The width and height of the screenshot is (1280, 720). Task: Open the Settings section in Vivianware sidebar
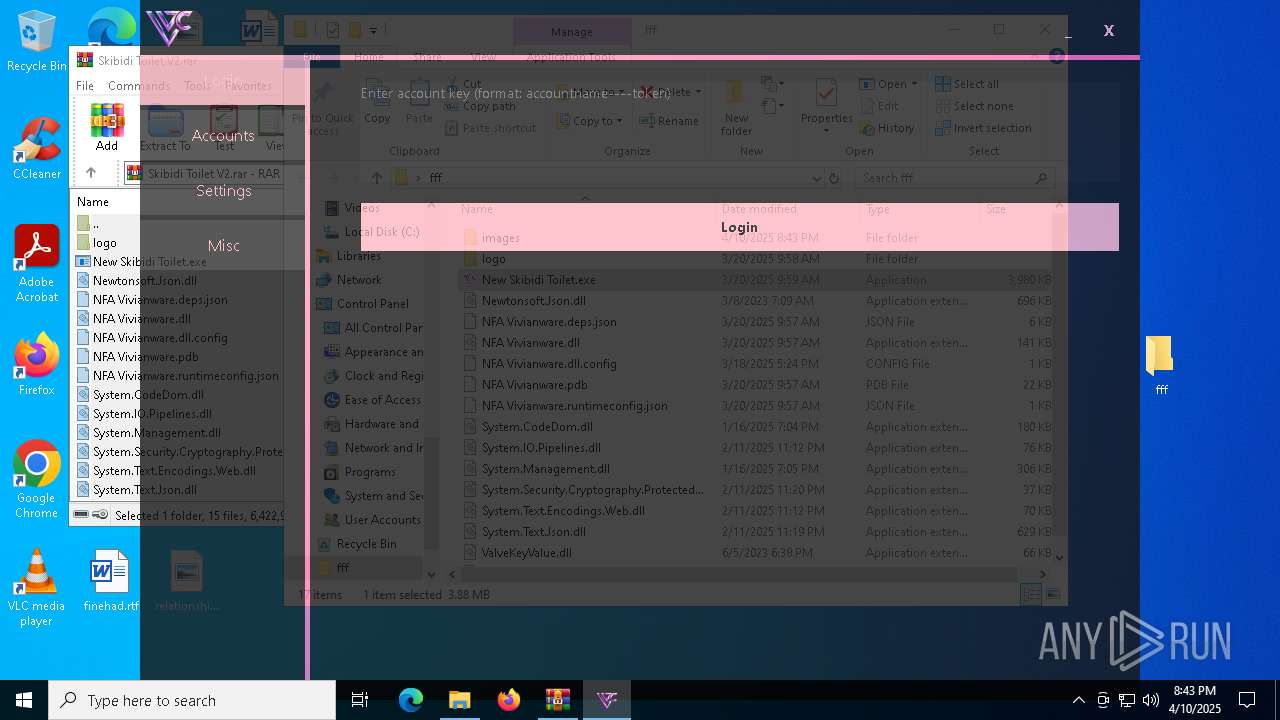pyautogui.click(x=223, y=191)
